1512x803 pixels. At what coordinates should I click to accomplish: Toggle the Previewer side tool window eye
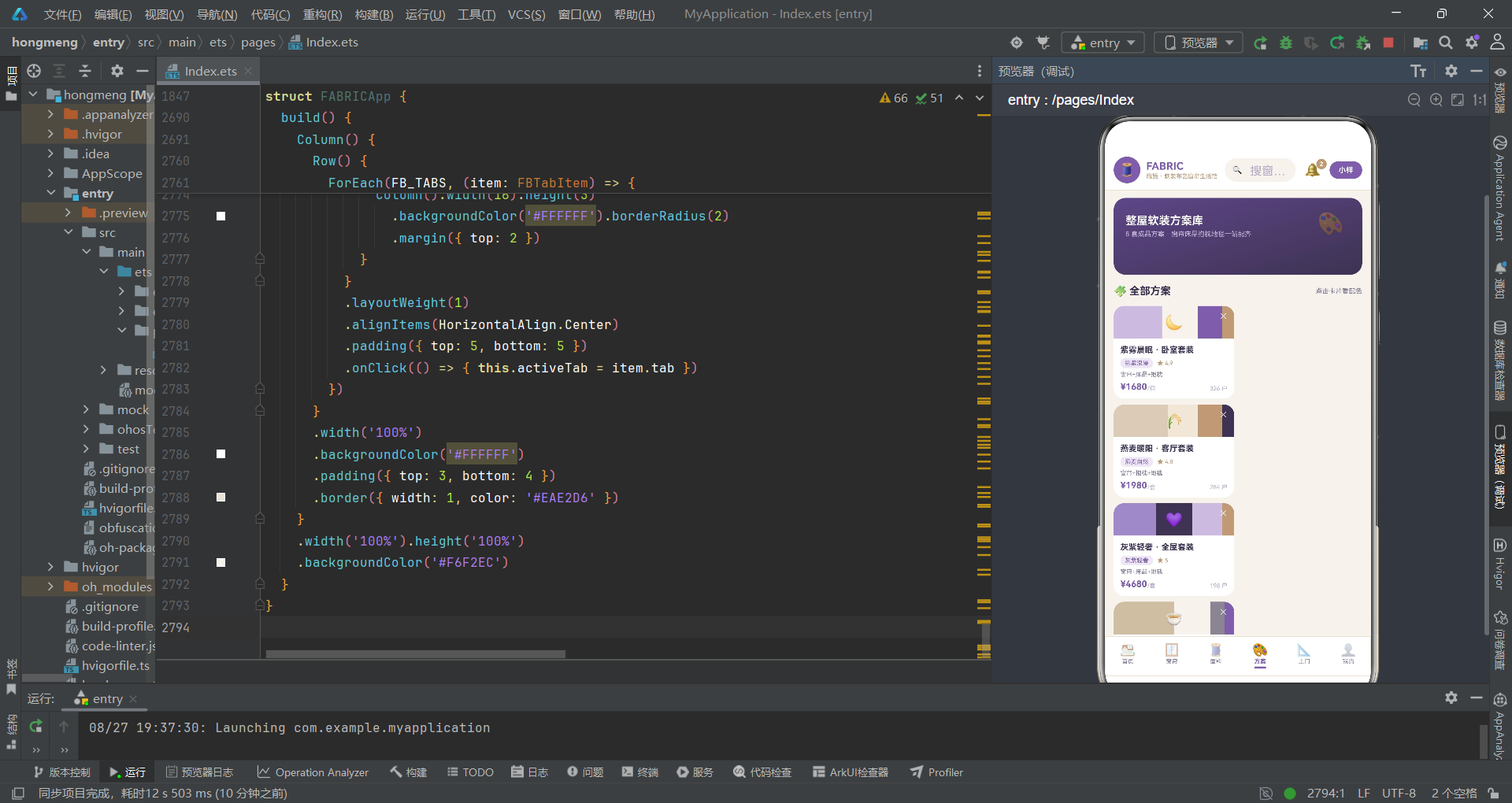1500,72
